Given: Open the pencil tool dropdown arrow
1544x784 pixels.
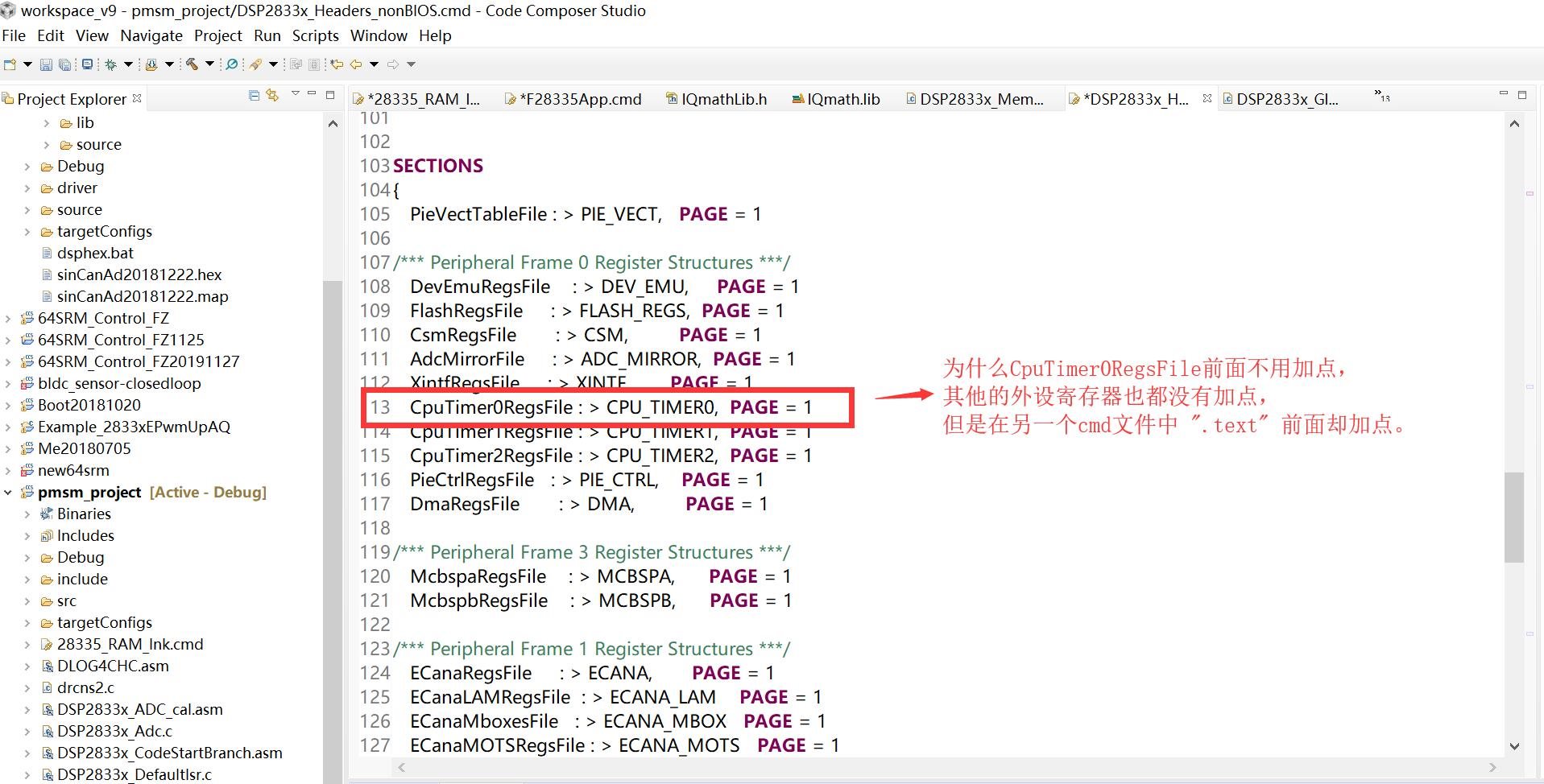Looking at the screenshot, I should pos(274,64).
